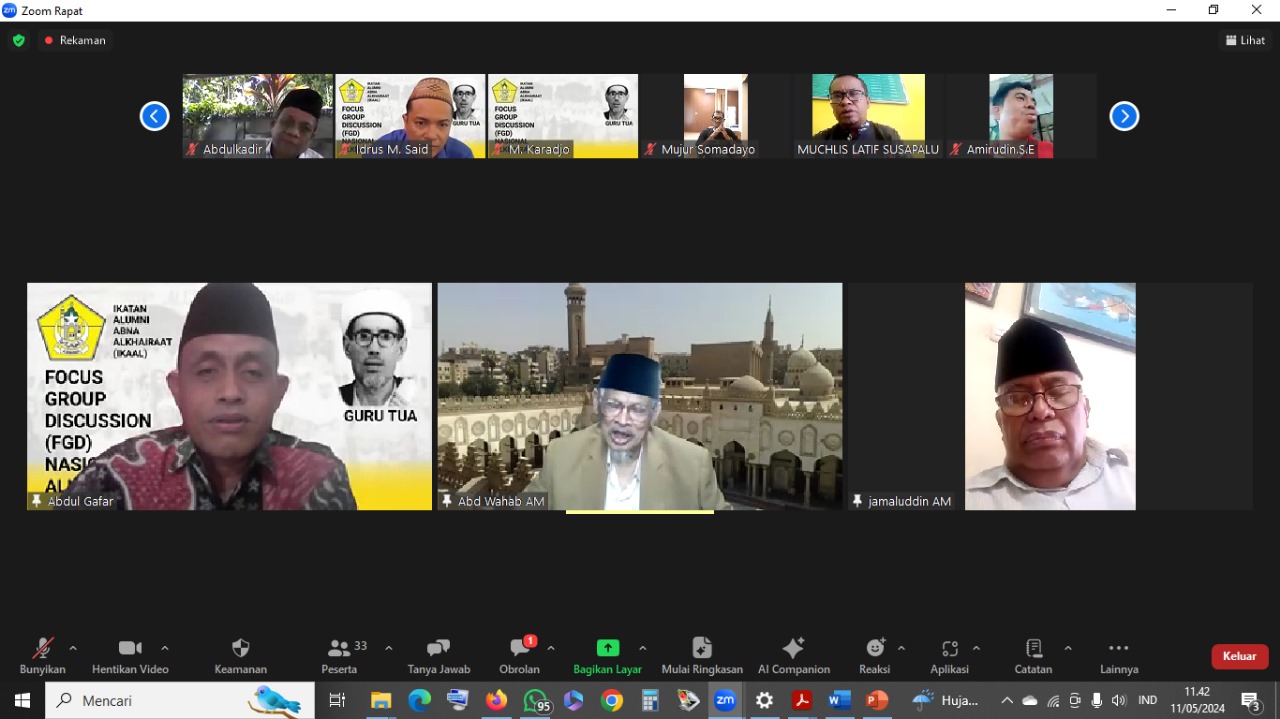The image size is (1280, 719).
Task: Unmute microphone with Bunyikan
Action: point(42,655)
